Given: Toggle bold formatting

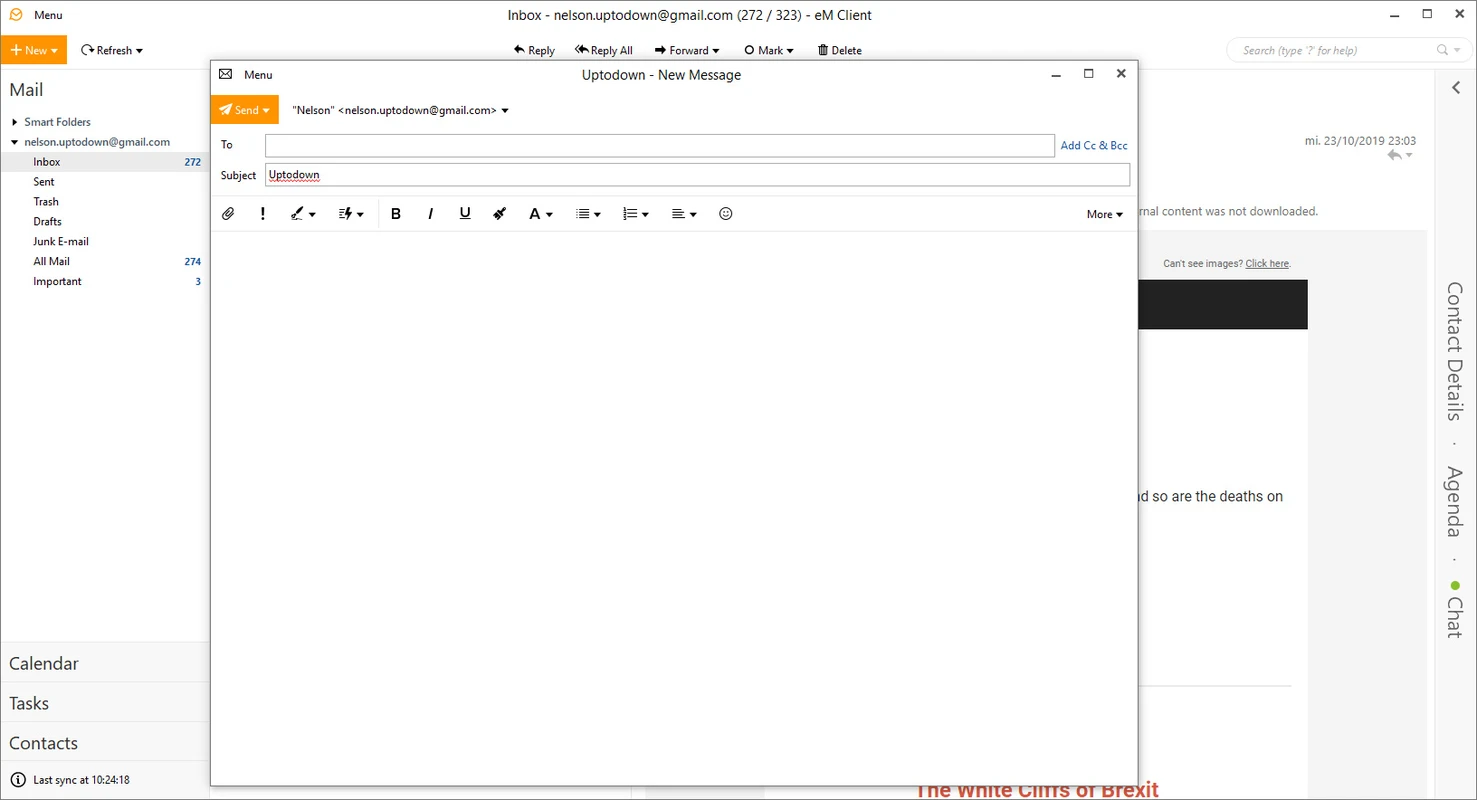Looking at the screenshot, I should click(x=396, y=214).
